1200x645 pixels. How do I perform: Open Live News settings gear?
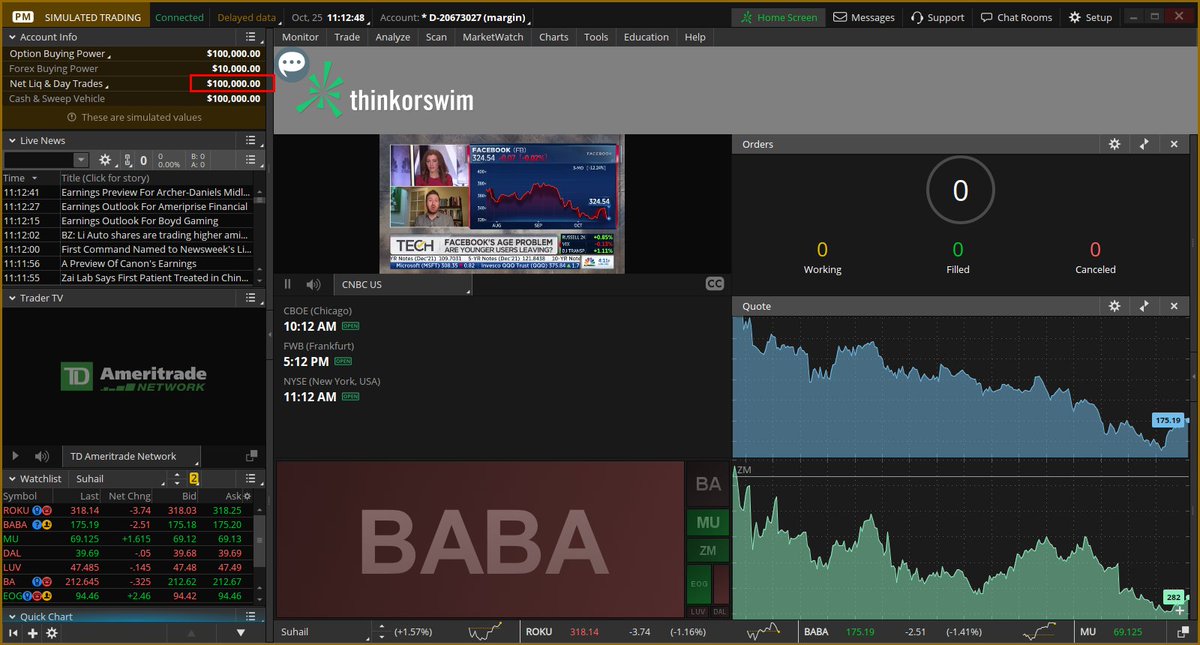tap(104, 160)
